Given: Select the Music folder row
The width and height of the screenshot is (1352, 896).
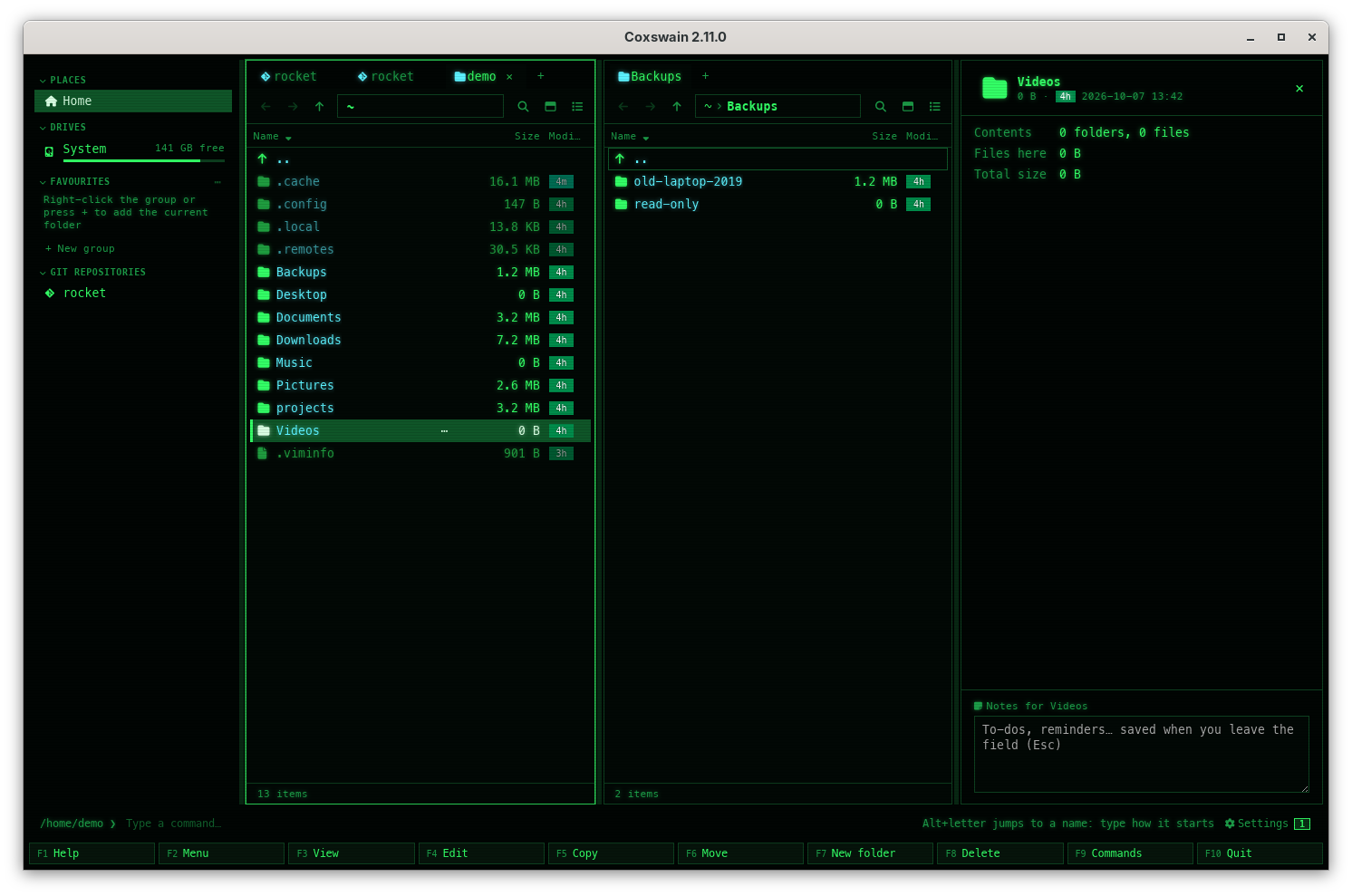Looking at the screenshot, I should coord(420,363).
